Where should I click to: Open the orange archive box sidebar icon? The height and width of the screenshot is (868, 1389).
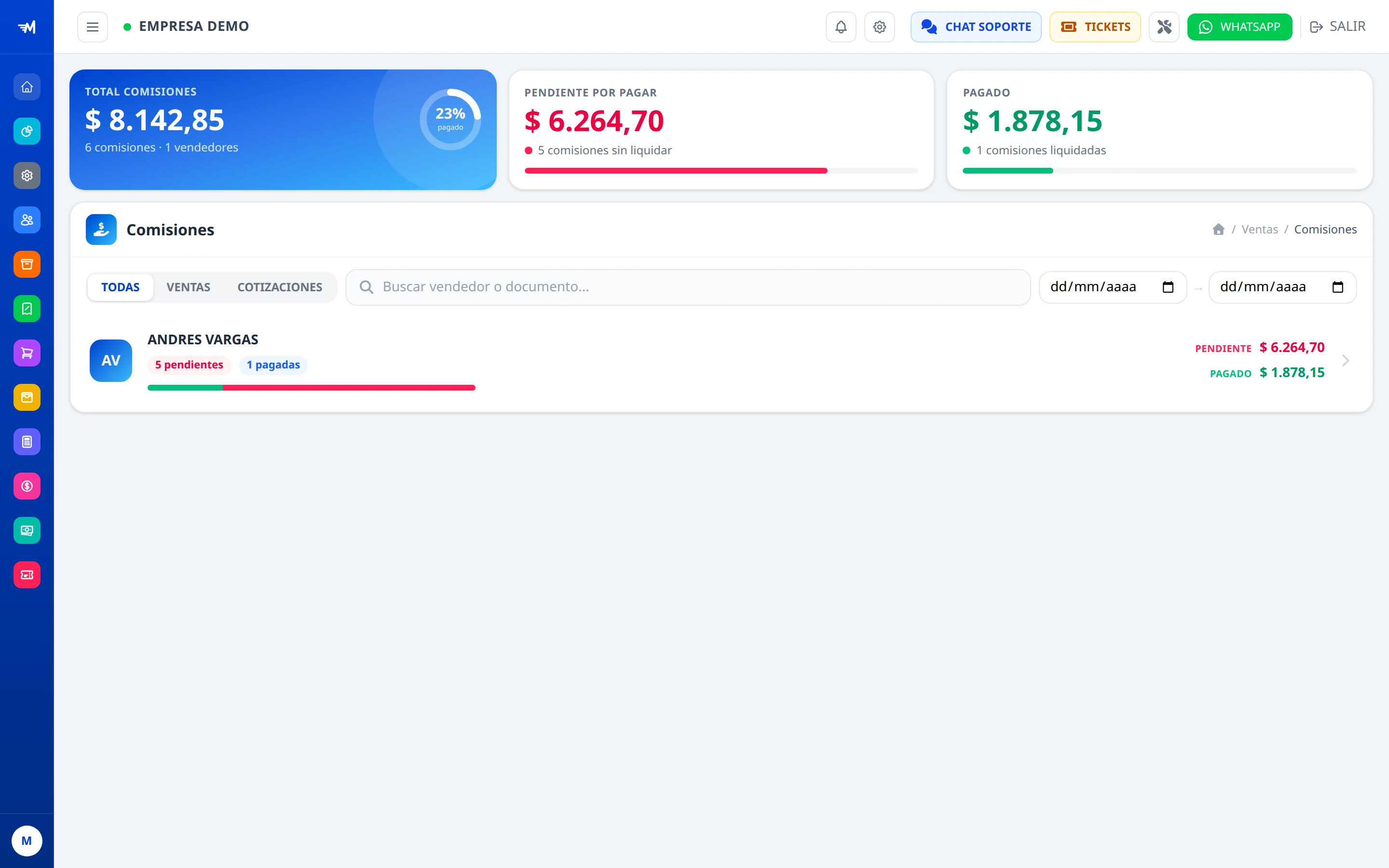(27, 264)
